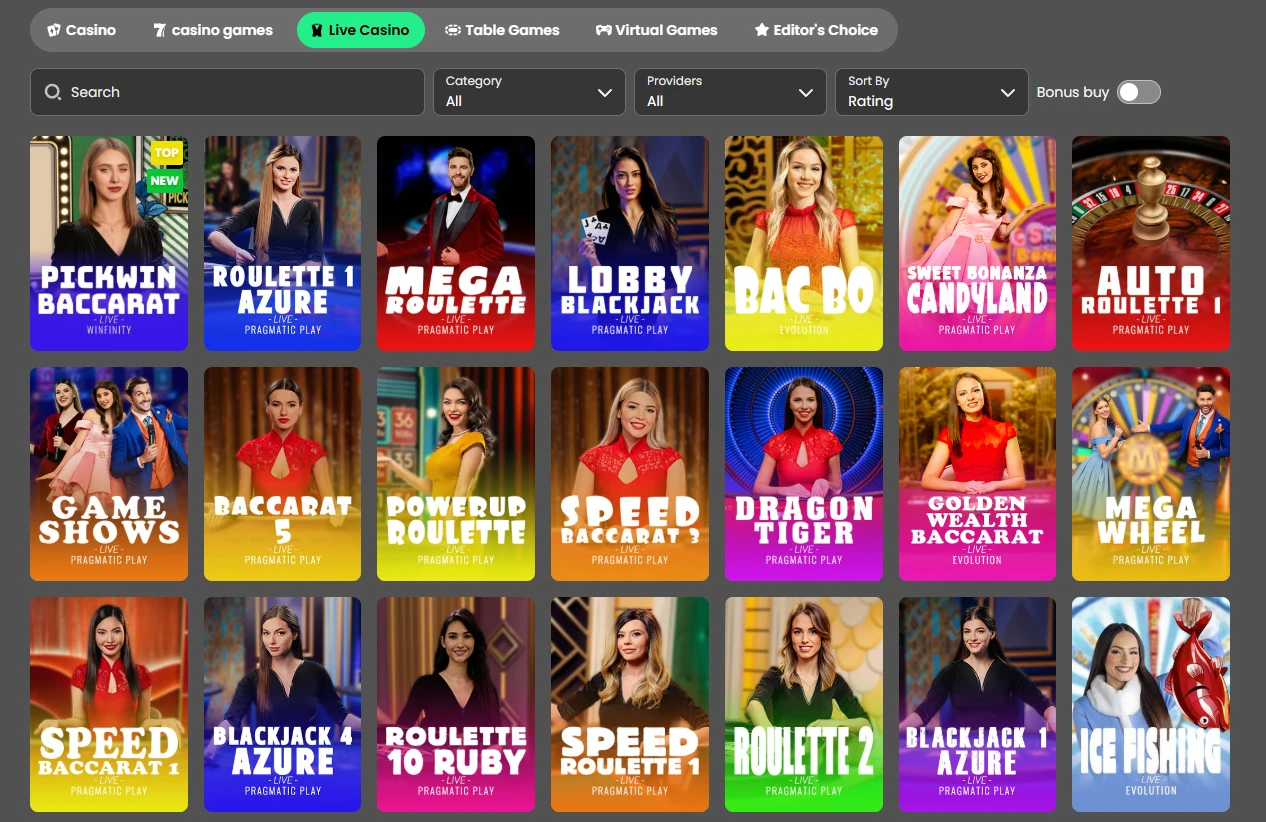Launch Roulette 1 Azure live game

click(x=283, y=244)
